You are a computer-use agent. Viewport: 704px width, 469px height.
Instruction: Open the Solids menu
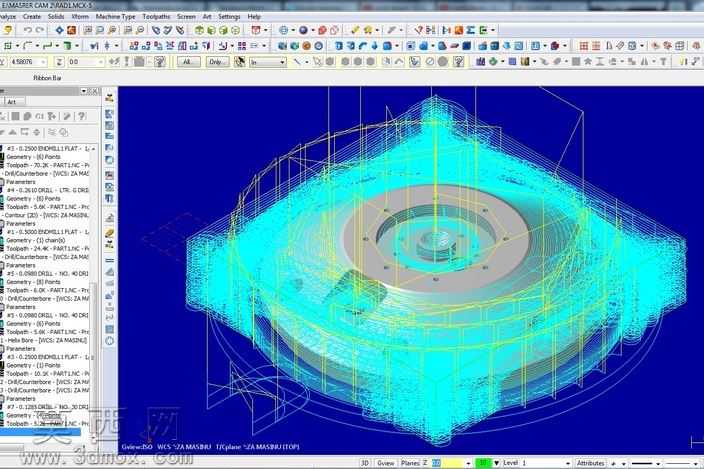(x=56, y=17)
